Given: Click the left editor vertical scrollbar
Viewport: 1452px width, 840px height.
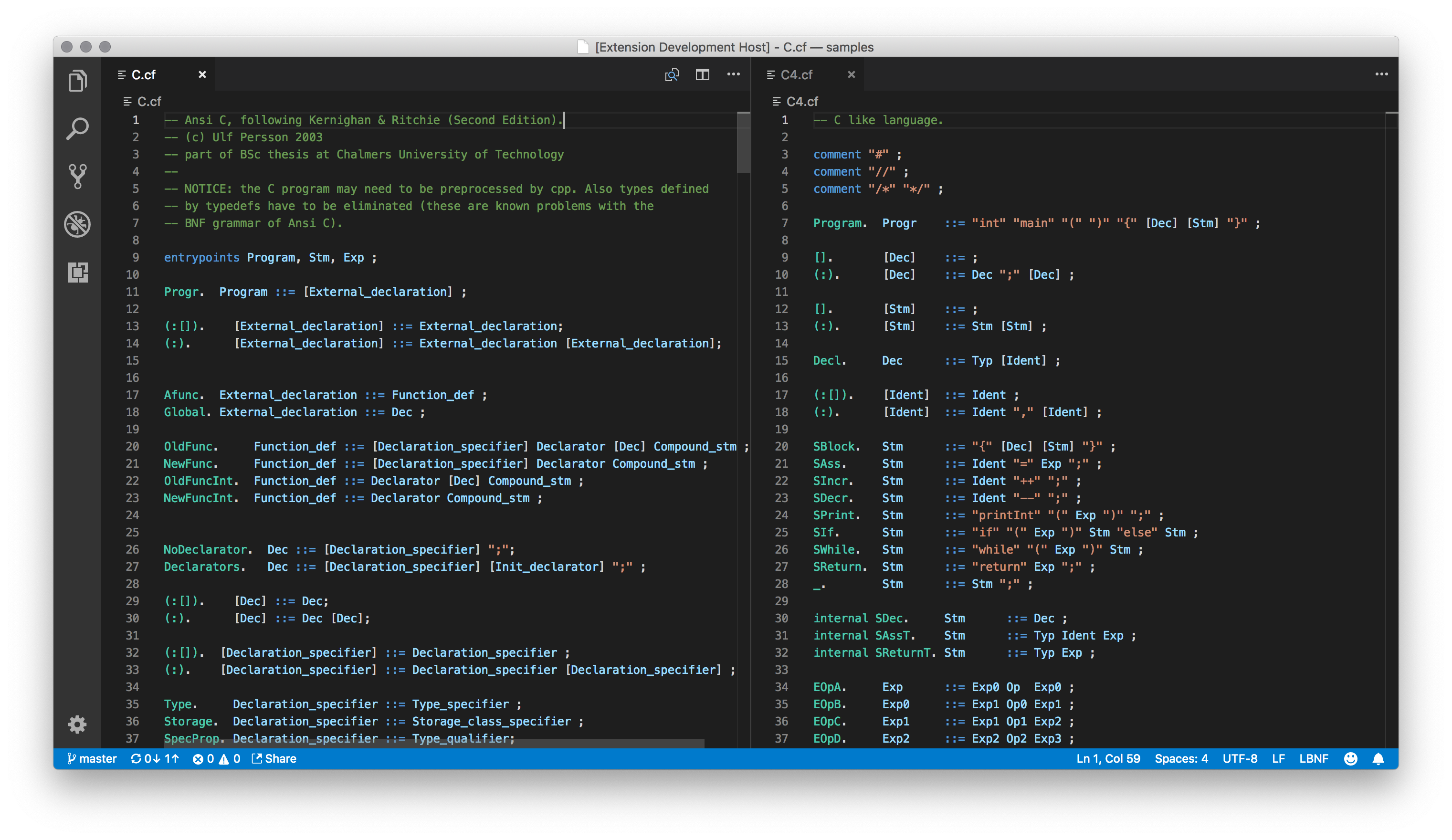Looking at the screenshot, I should click(743, 143).
